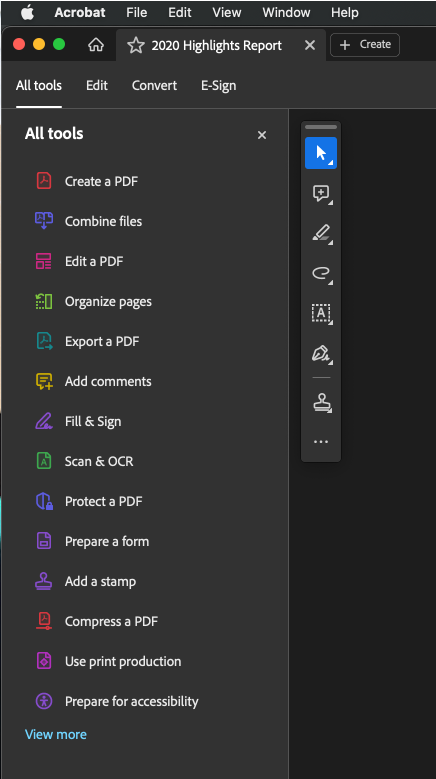This screenshot has width=436, height=779.
Task: Open the three-dot more tools menu
Action: tap(321, 441)
